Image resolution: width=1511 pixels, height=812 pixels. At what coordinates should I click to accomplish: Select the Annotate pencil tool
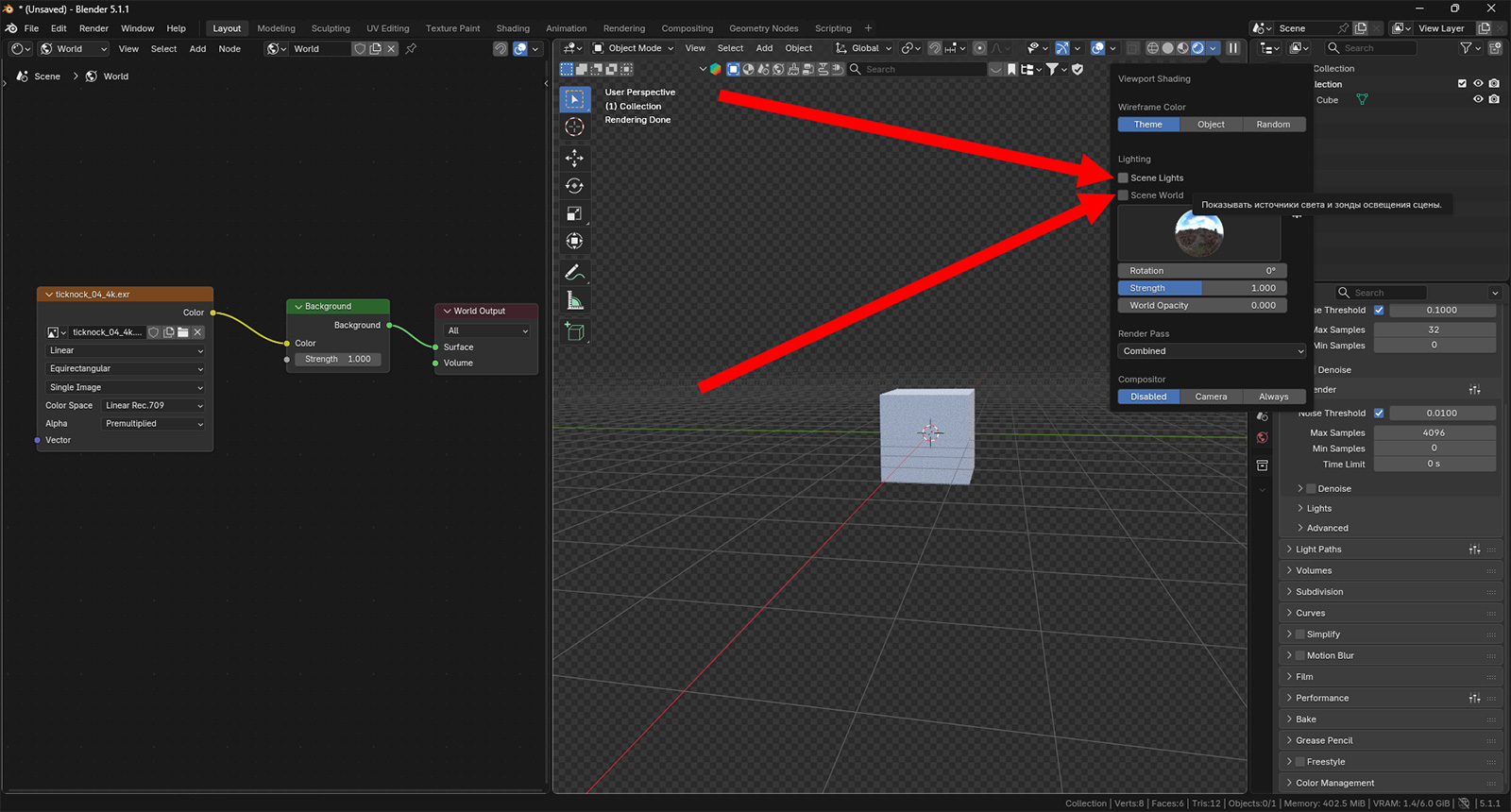[x=574, y=272]
